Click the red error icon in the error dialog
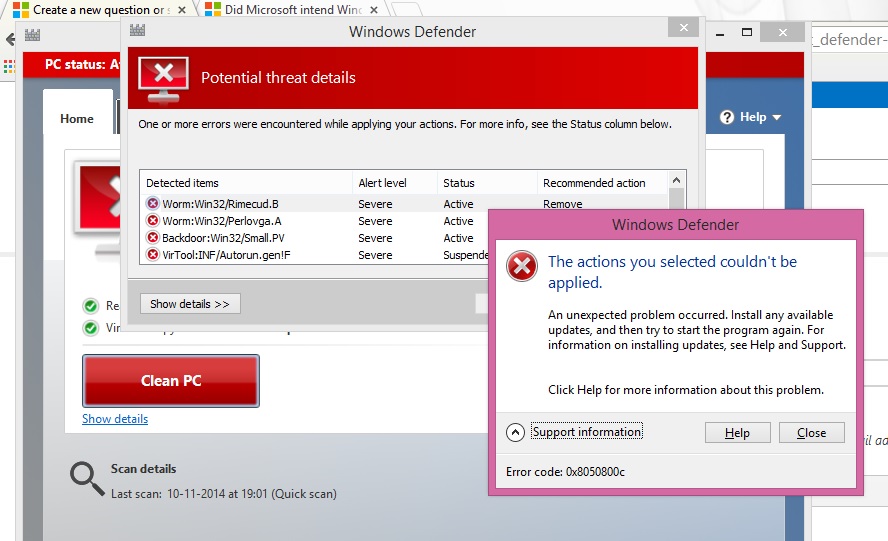The image size is (888, 541). [x=522, y=266]
